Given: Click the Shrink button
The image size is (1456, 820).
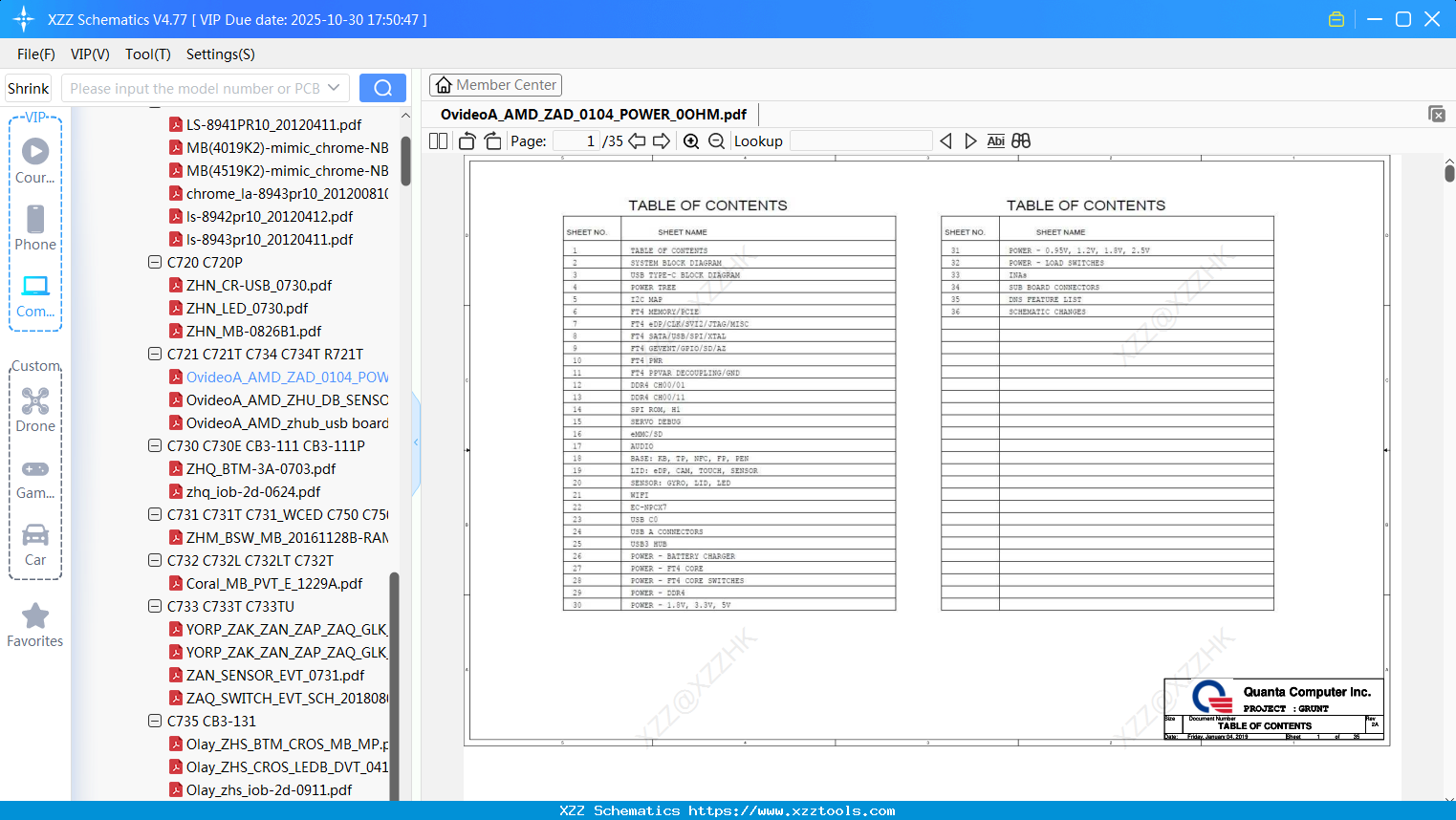Looking at the screenshot, I should point(28,88).
